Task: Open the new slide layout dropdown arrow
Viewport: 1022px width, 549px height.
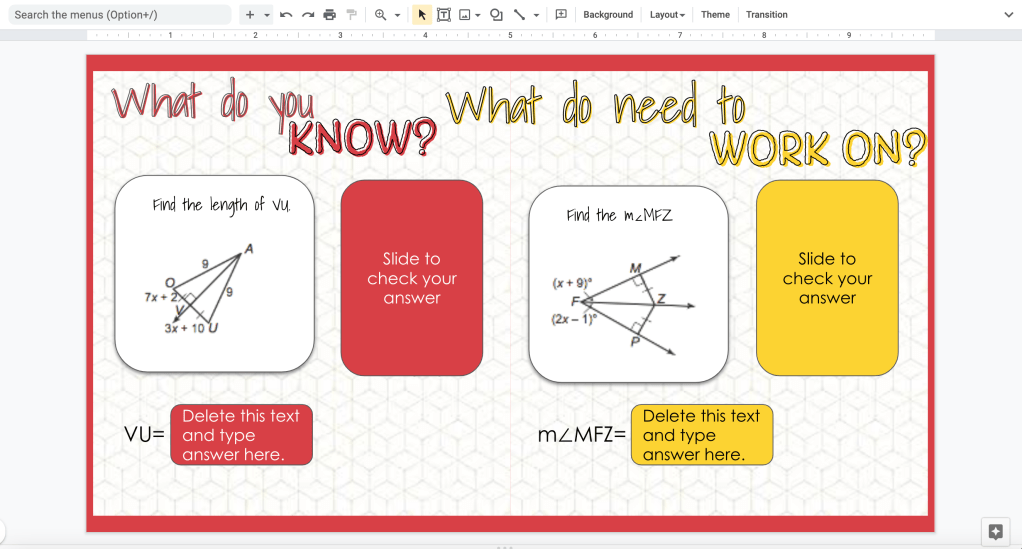Action: 267,15
